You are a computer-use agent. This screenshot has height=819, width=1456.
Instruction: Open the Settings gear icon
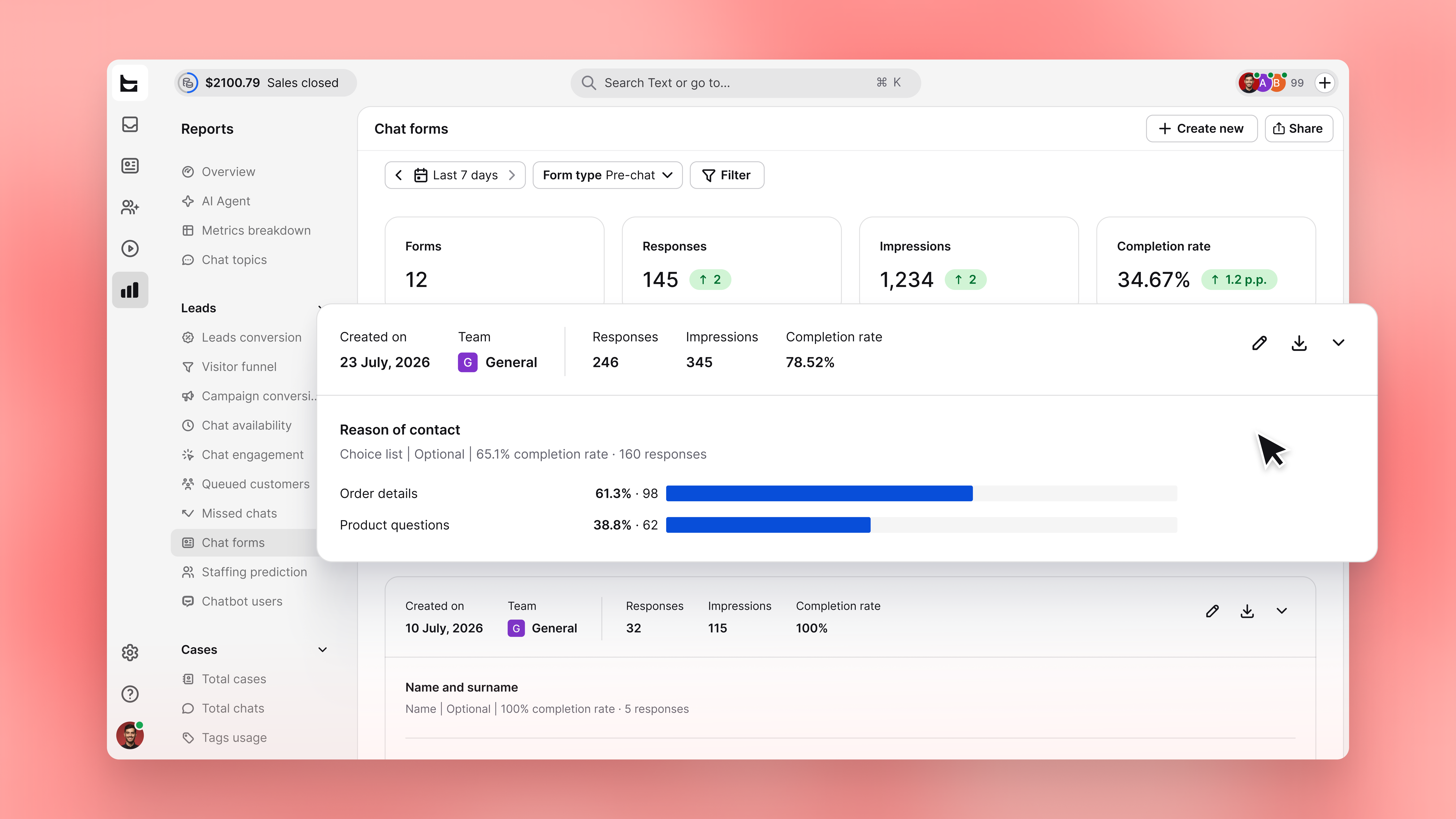130,653
